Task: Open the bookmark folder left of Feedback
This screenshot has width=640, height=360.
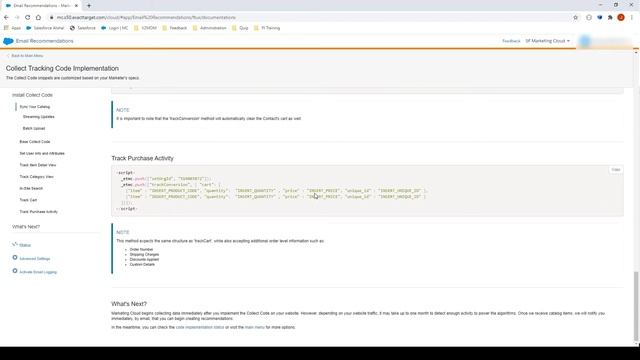Action: (145, 28)
